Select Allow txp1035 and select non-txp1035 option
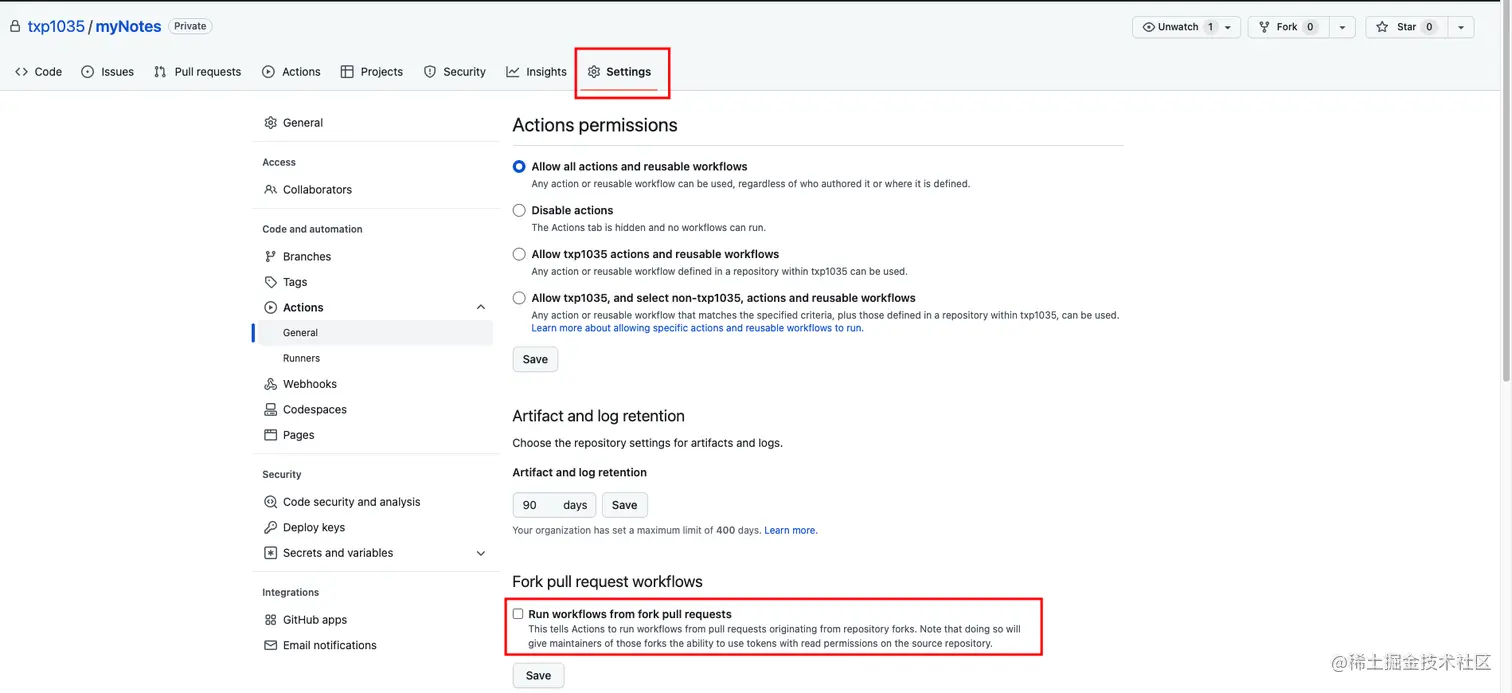Image resolution: width=1512 pixels, height=693 pixels. (519, 298)
